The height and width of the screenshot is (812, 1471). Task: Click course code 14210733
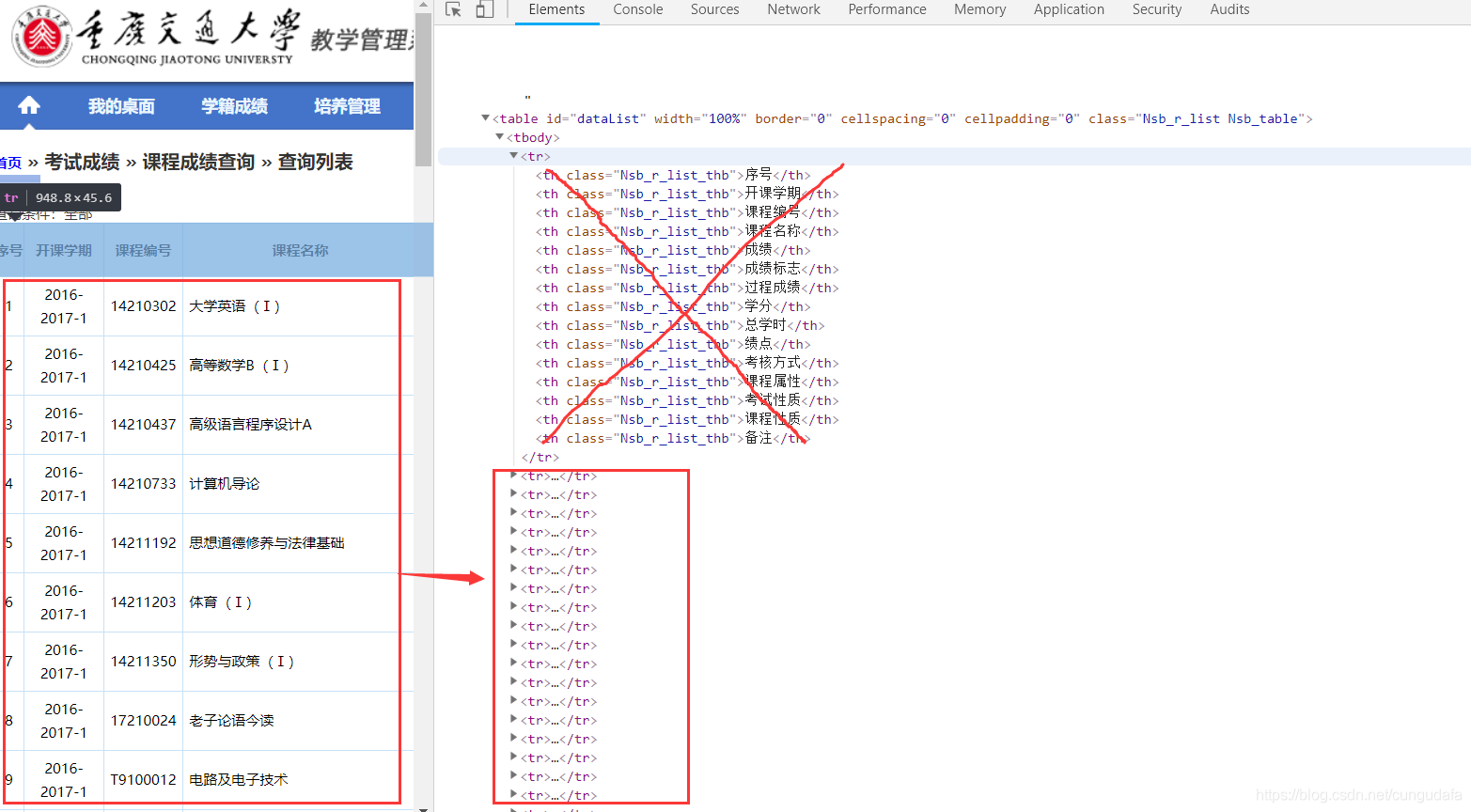(x=143, y=484)
